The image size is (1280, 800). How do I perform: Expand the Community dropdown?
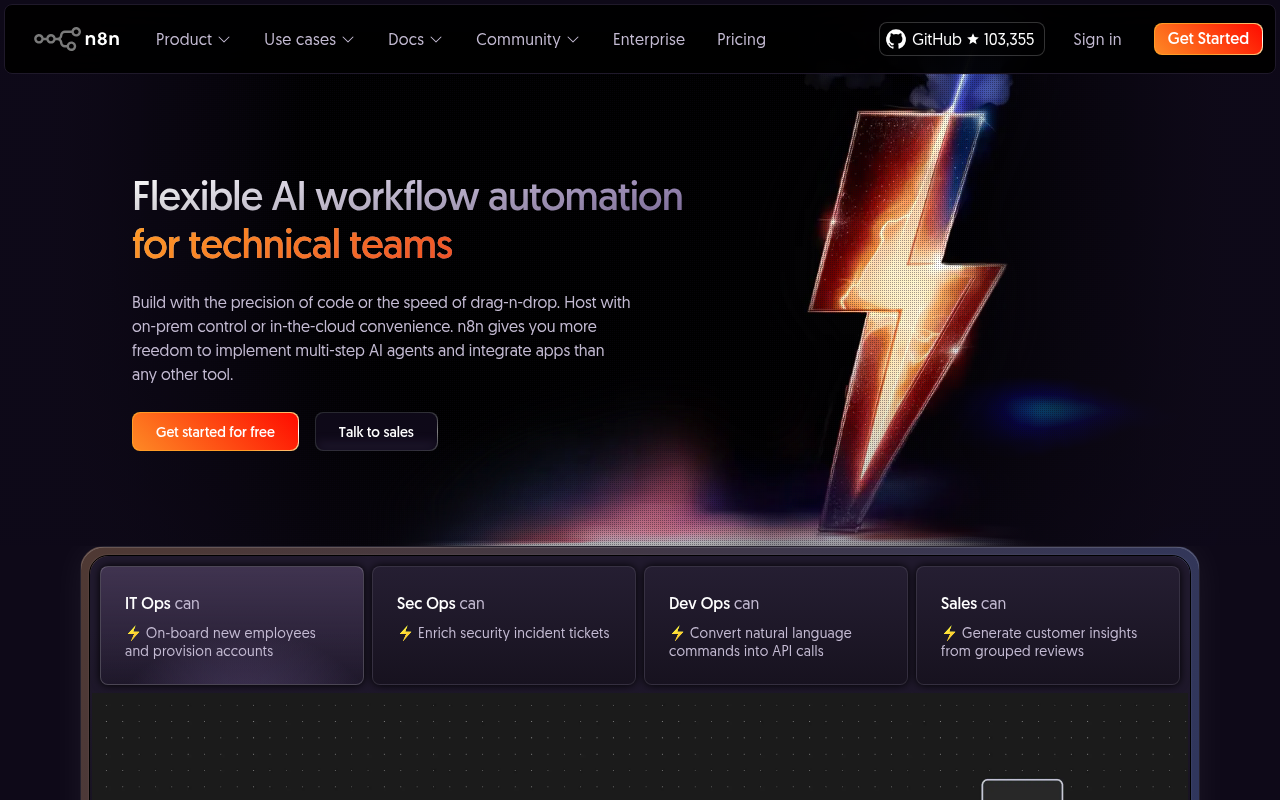click(527, 39)
